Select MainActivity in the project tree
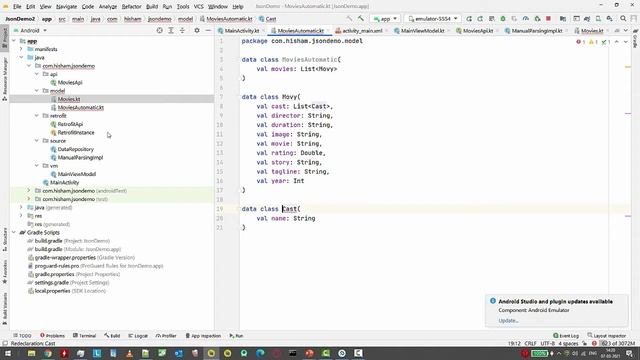 tap(64, 182)
